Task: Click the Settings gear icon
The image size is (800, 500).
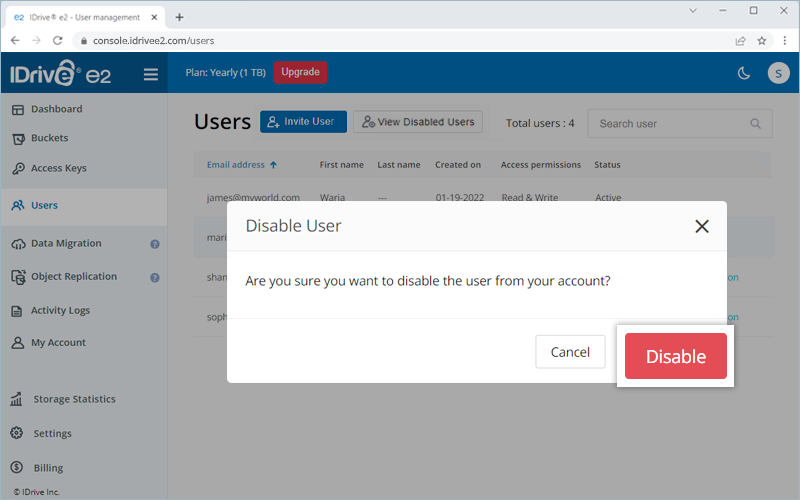Action: click(x=17, y=433)
